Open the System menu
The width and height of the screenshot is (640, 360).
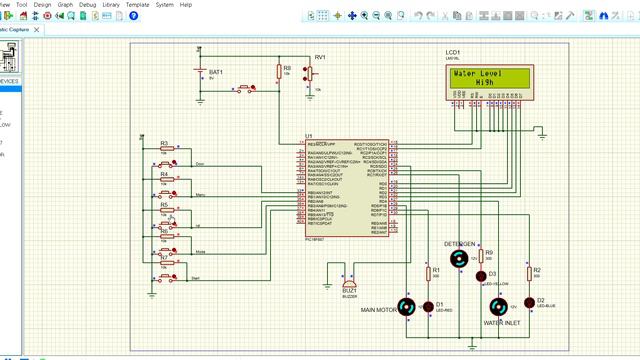click(164, 5)
